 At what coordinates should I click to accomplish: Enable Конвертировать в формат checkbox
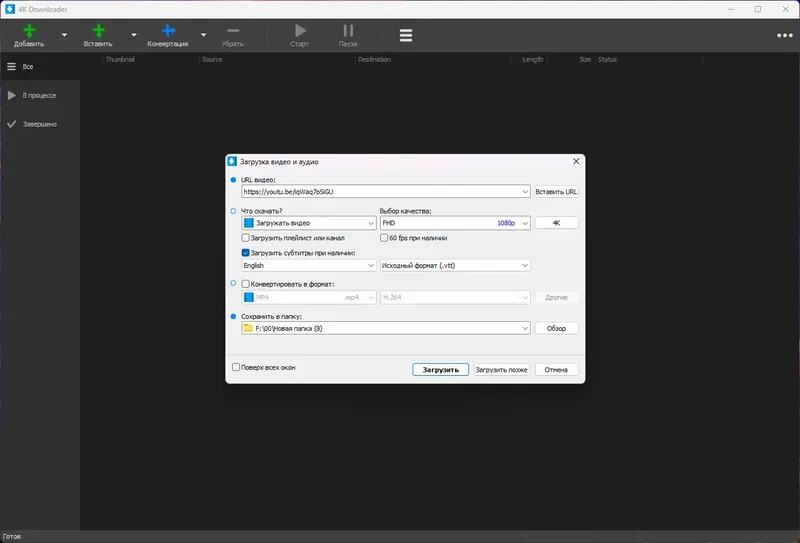[245, 284]
